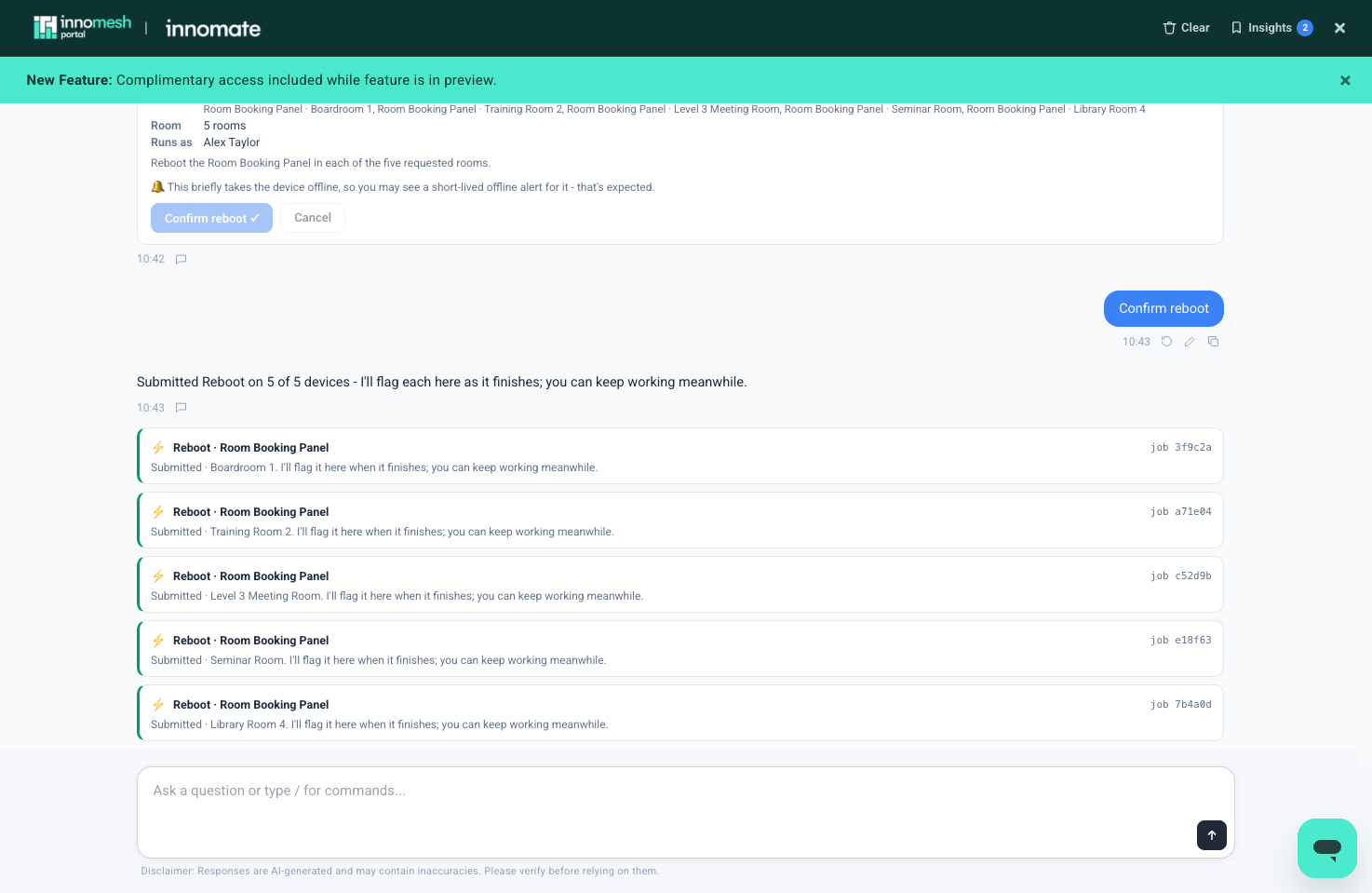Open the Insights panel
This screenshot has width=1372, height=893.
[x=1271, y=28]
